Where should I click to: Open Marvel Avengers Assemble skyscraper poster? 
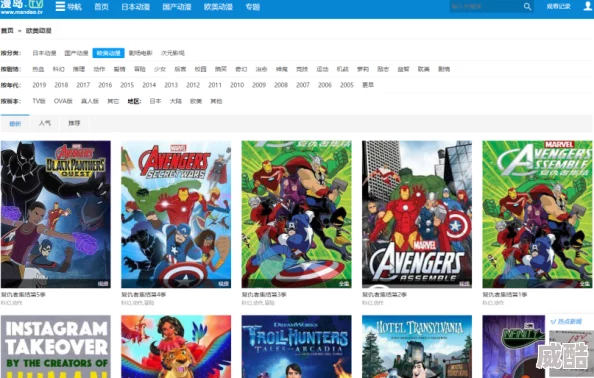pos(417,214)
